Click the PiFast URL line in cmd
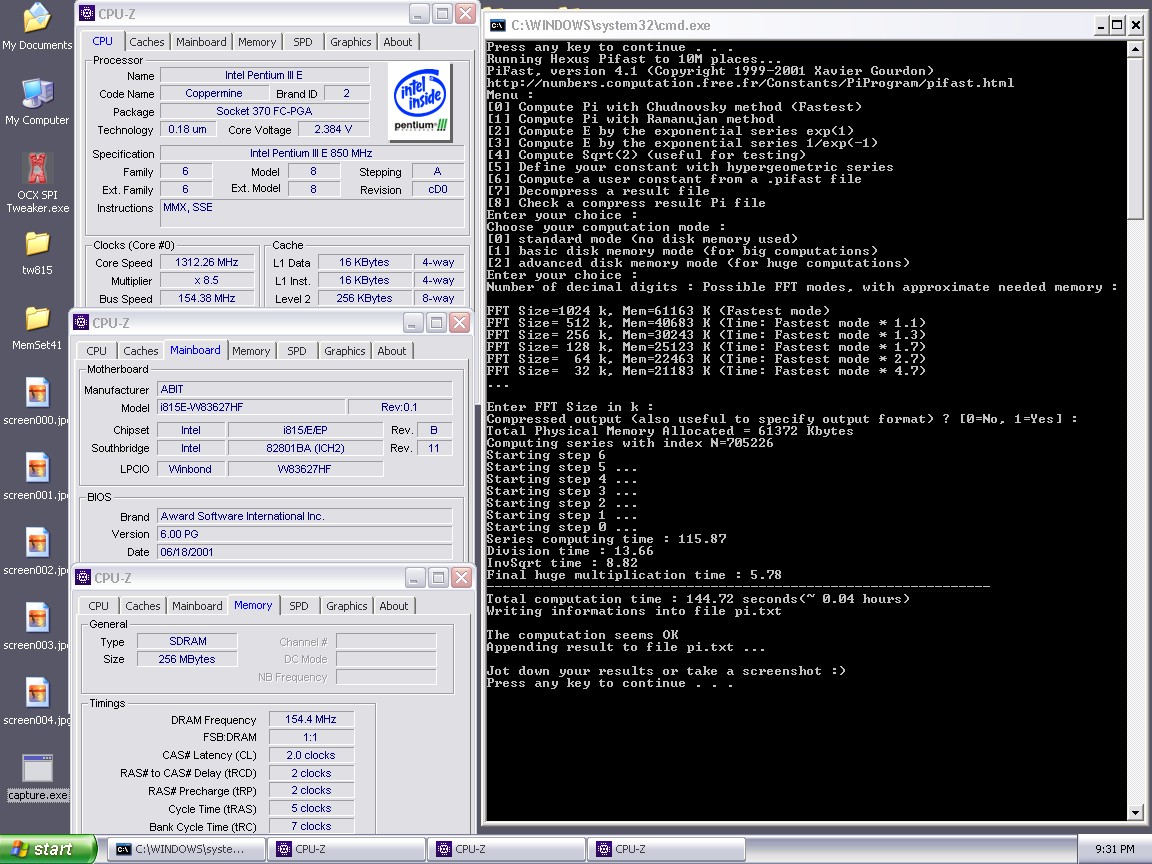This screenshot has height=864, width=1152. point(750,83)
